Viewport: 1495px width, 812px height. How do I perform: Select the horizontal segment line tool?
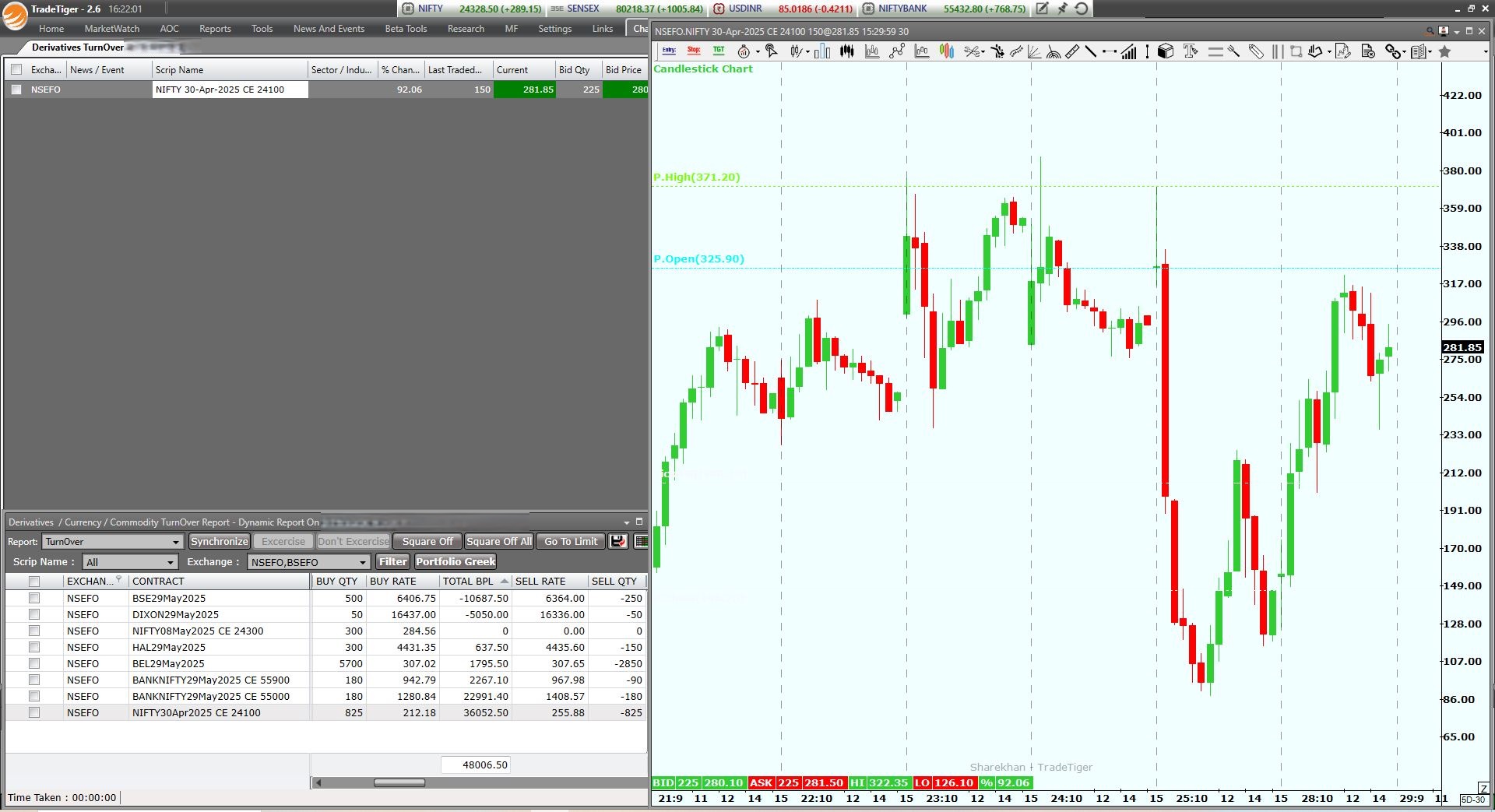pyautogui.click(x=1110, y=51)
